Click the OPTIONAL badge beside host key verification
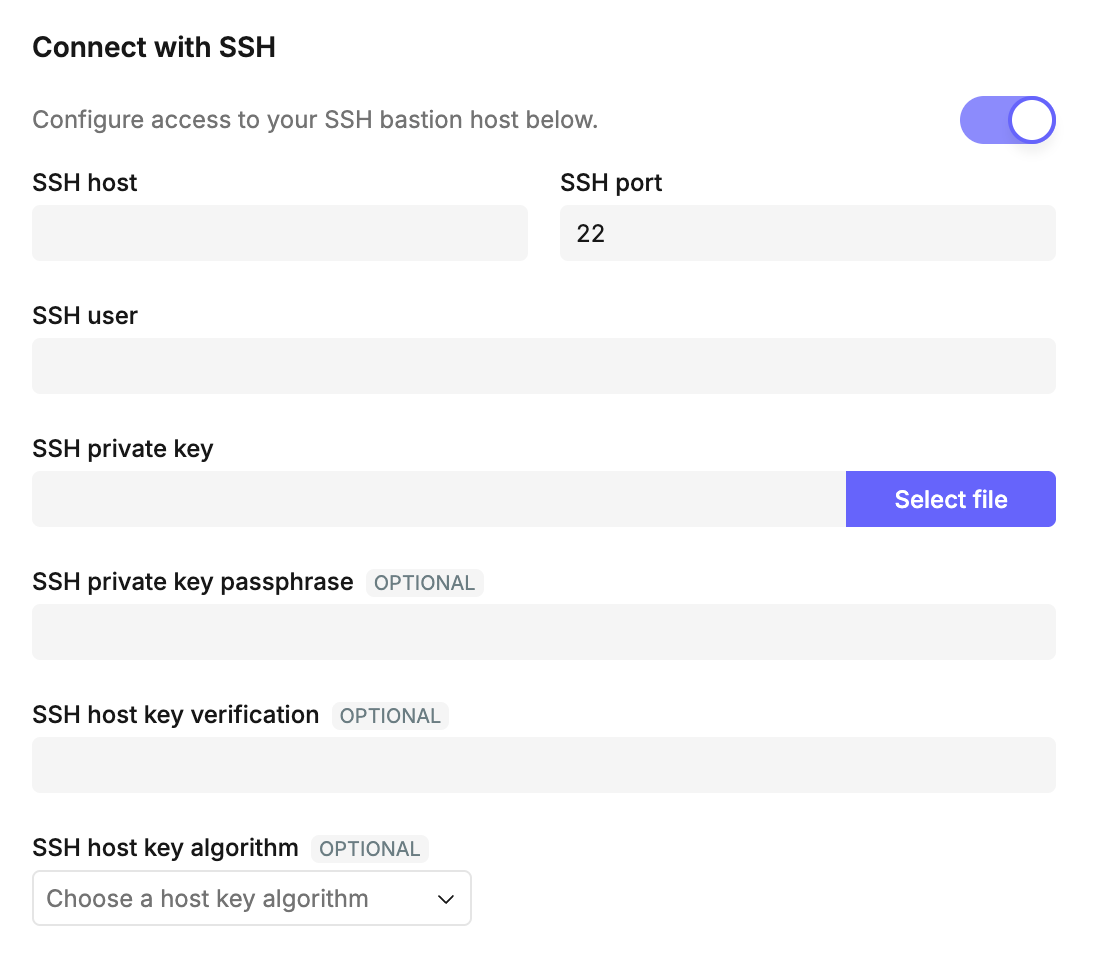 (390, 716)
